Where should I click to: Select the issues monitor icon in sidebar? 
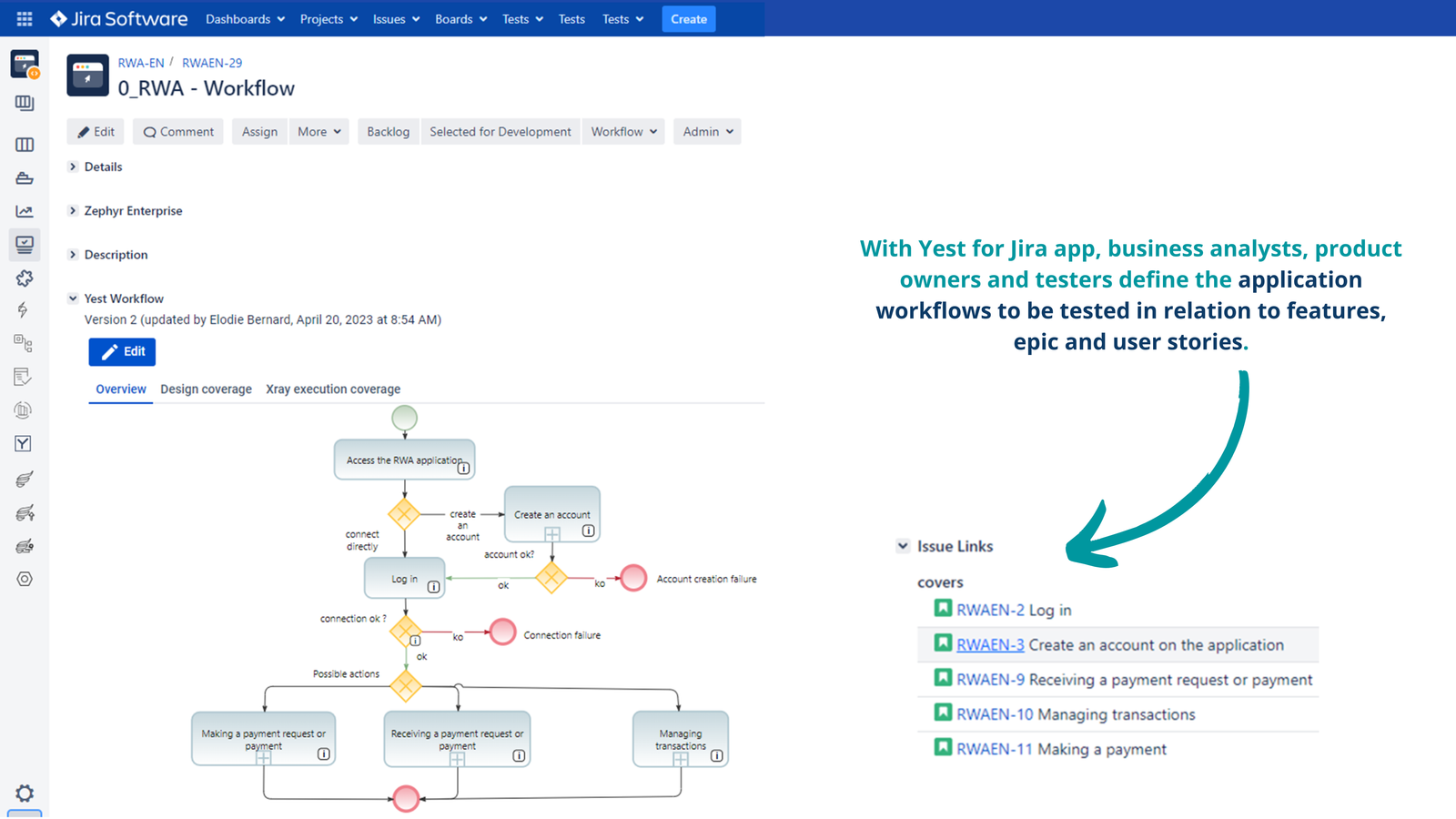25,244
